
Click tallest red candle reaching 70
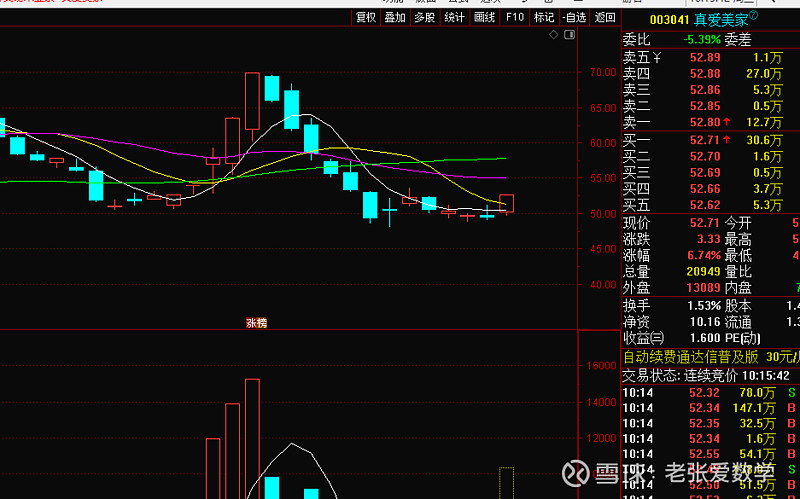(x=252, y=101)
